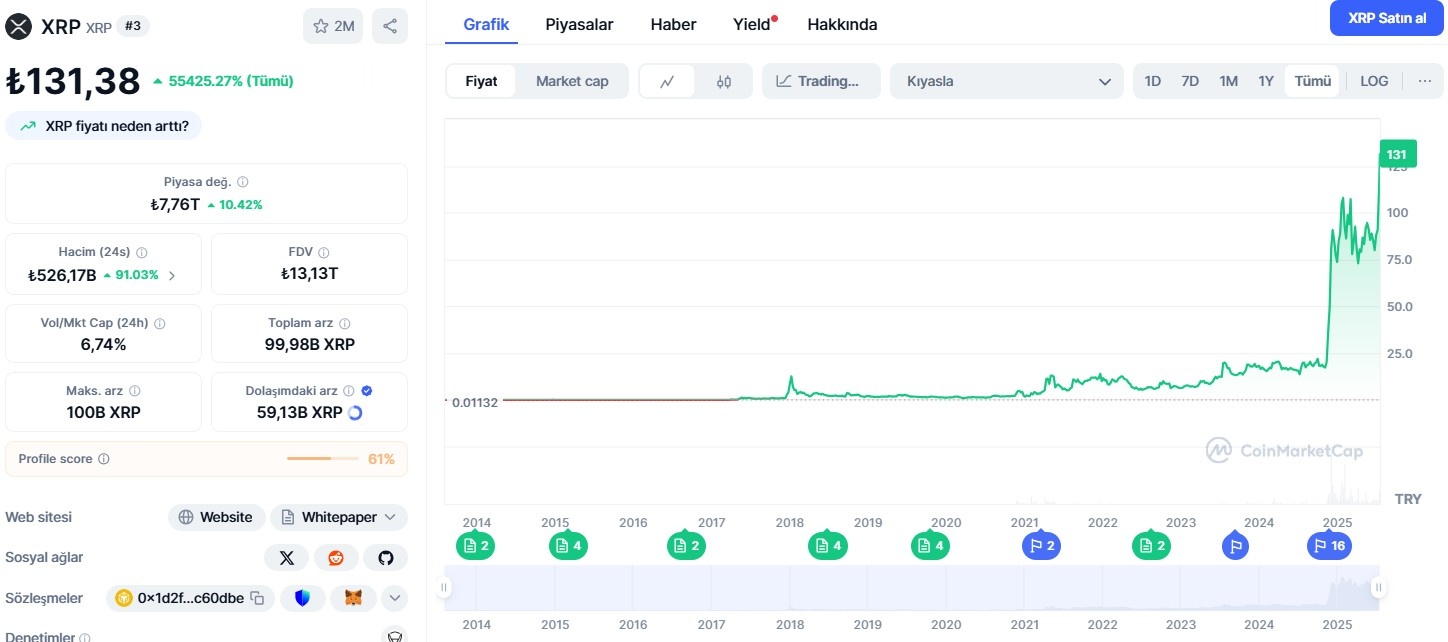This screenshot has height=642, width=1448.
Task: Select the line chart icon
Action: point(668,81)
